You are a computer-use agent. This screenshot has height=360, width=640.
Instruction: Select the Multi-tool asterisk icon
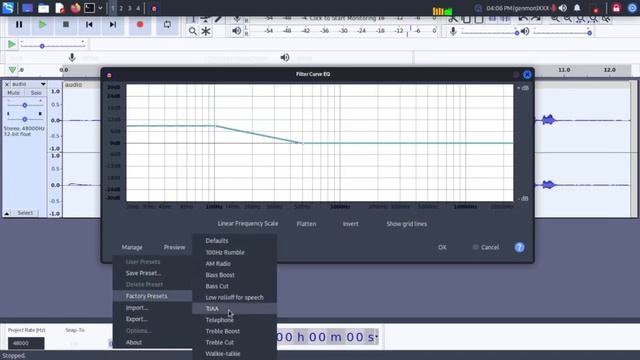pos(206,31)
